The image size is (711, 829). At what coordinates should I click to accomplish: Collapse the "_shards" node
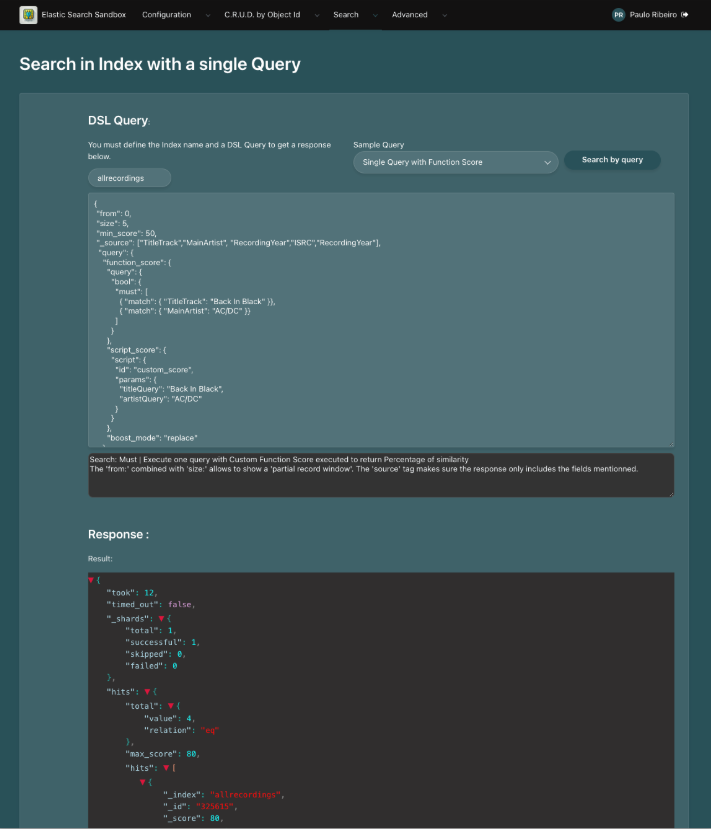point(161,619)
